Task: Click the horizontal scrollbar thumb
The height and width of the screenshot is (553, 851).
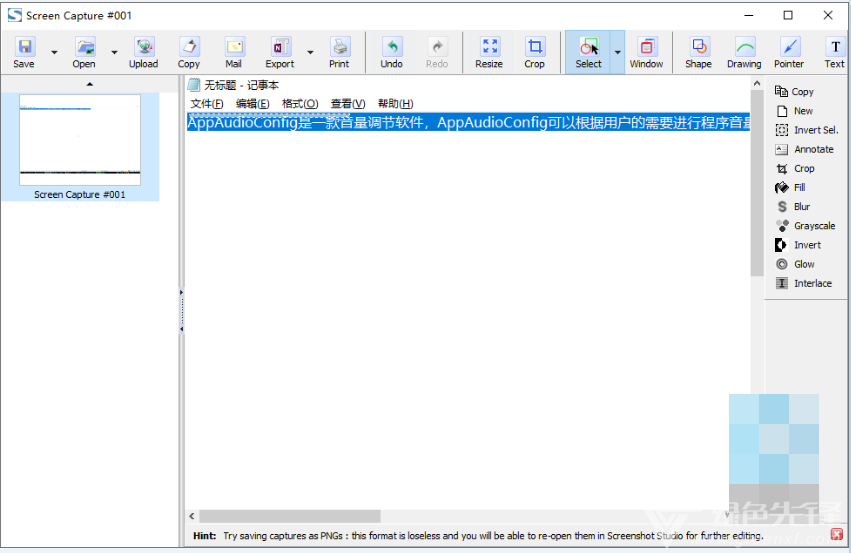Action: click(290, 516)
